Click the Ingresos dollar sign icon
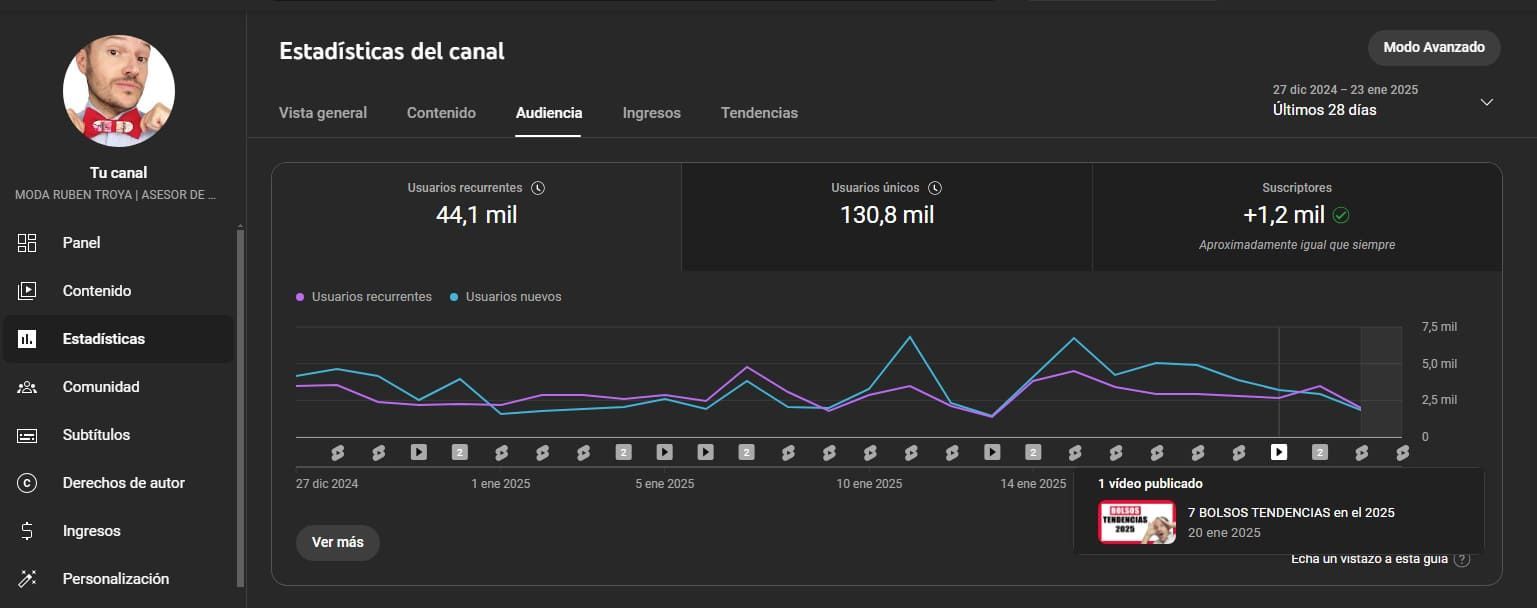This screenshot has height=608, width=1537. tap(27, 531)
